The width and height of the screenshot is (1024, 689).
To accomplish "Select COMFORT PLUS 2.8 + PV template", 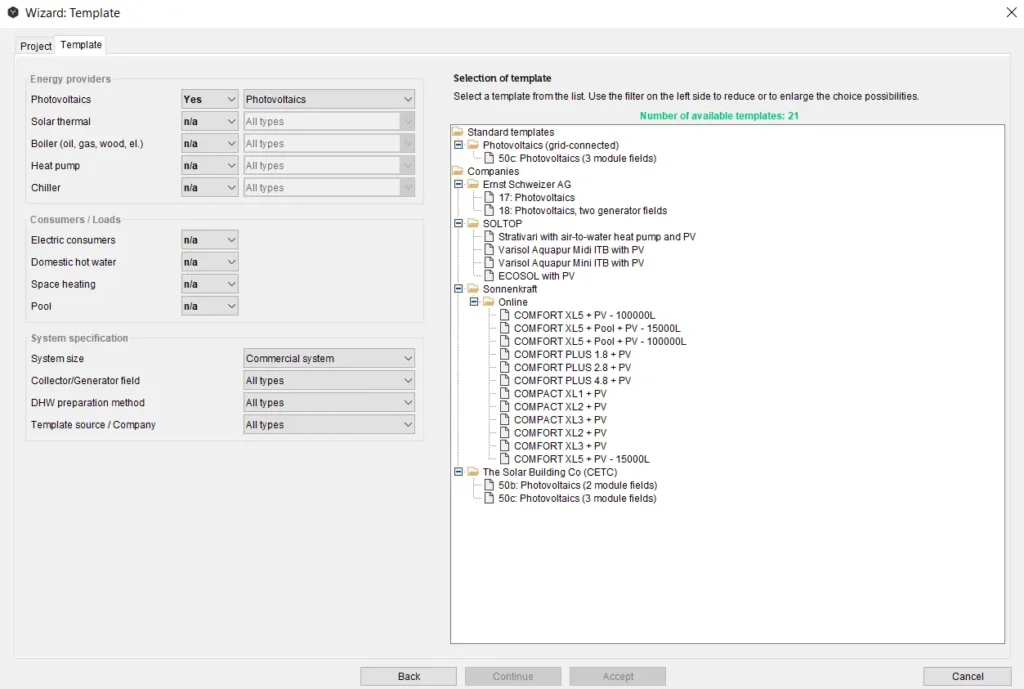I will 572,367.
